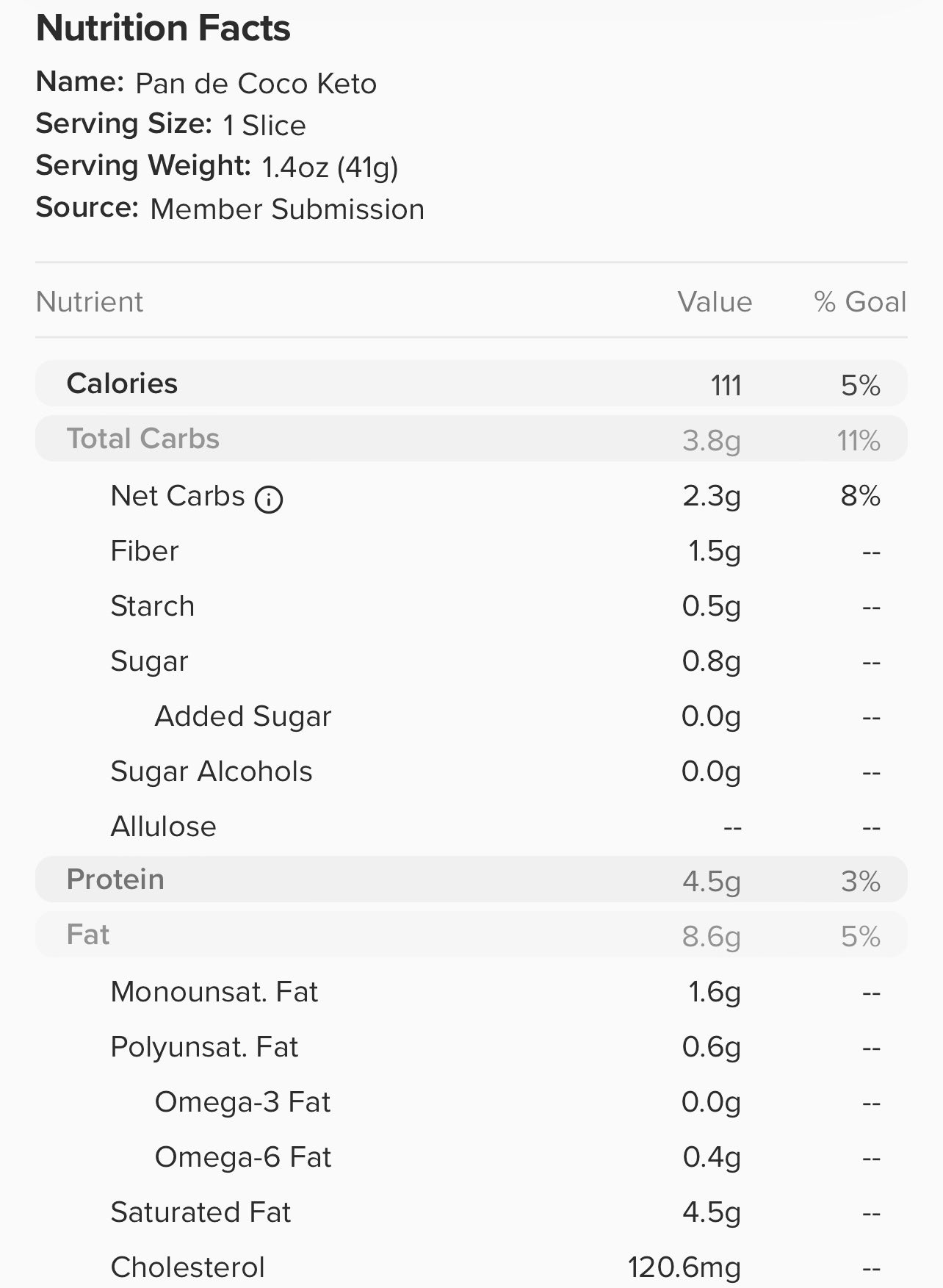943x1288 pixels.
Task: Tap the Monounsat. Fat label
Action: pos(214,992)
